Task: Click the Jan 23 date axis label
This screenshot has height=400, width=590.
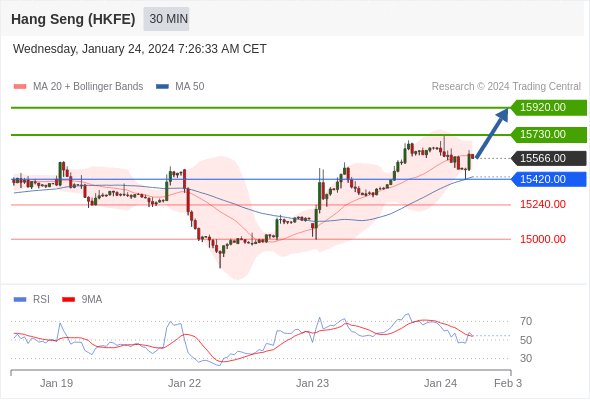Action: (x=312, y=383)
